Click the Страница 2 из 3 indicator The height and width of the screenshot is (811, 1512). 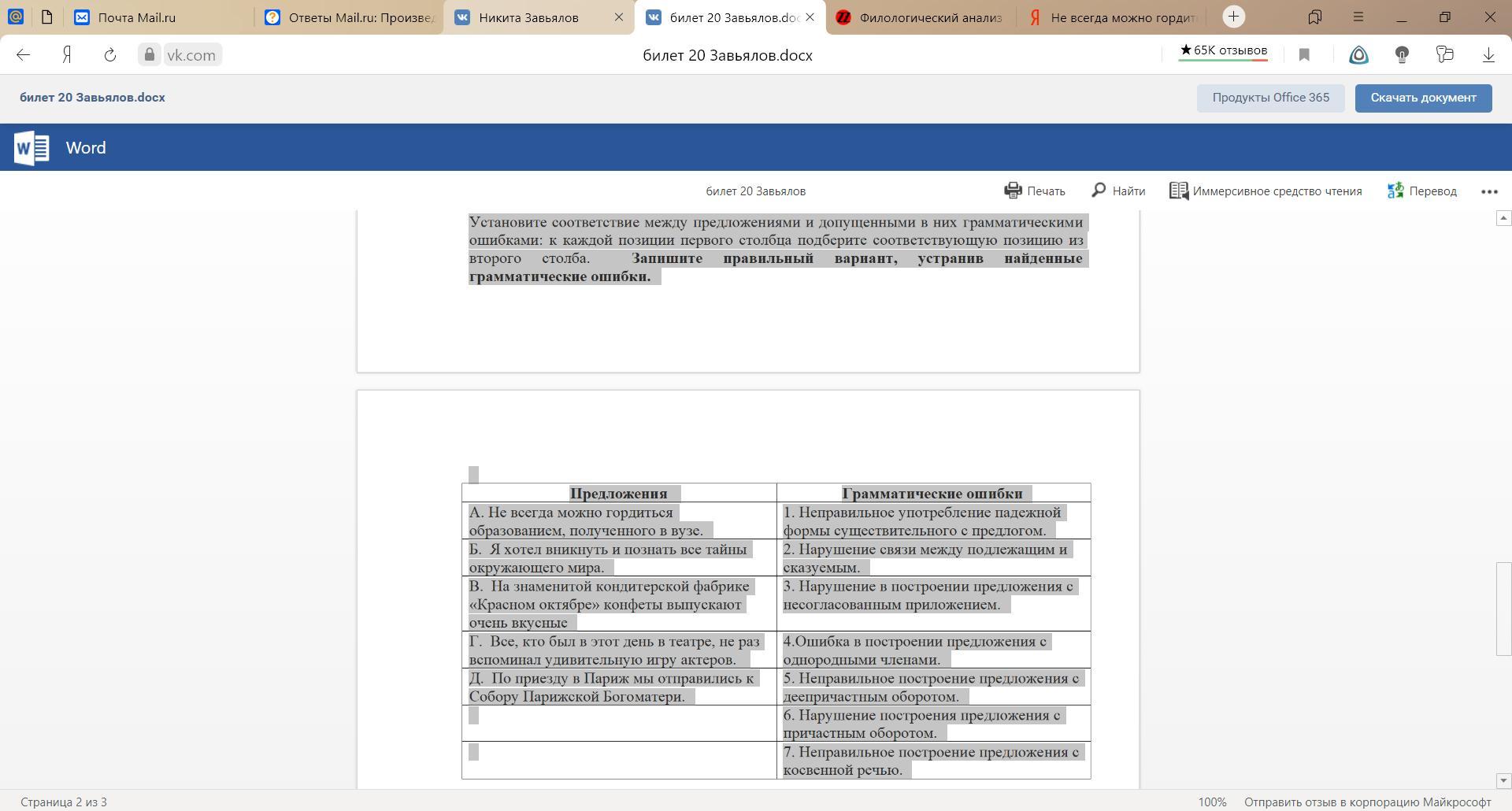click(x=64, y=802)
